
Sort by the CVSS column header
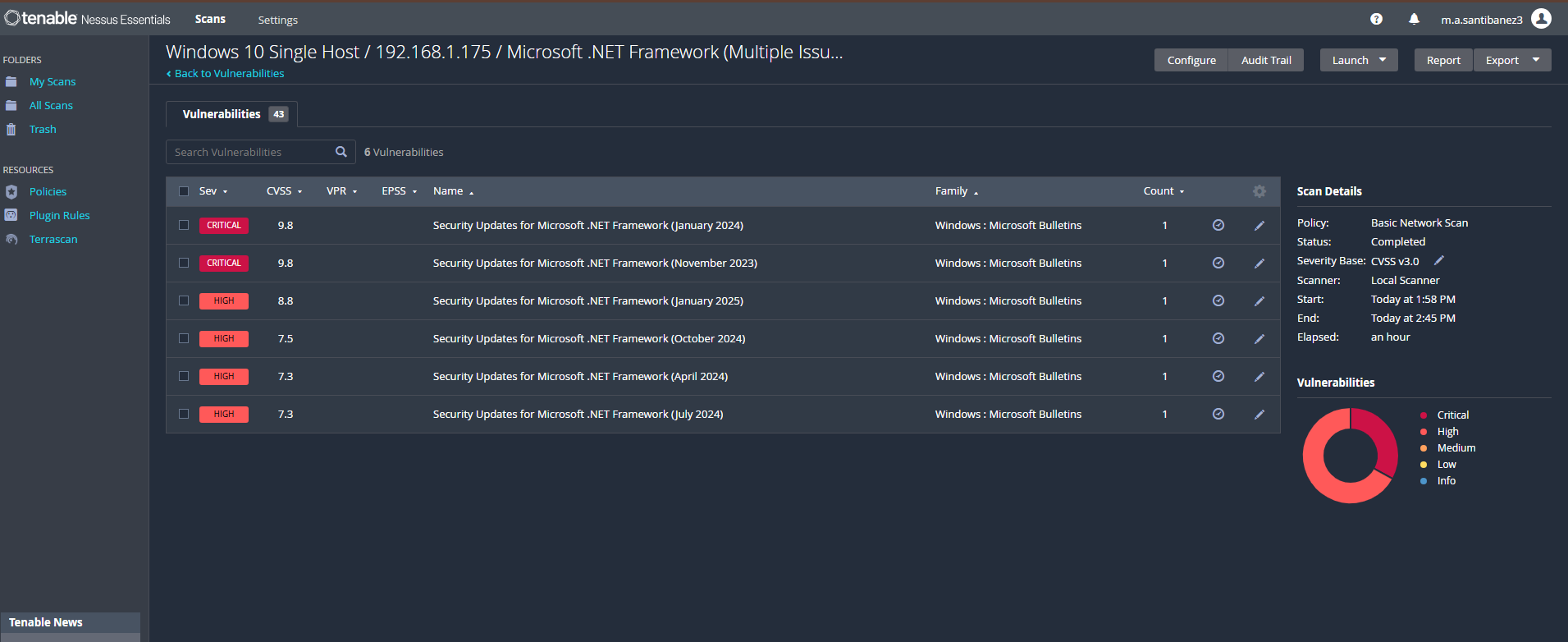click(x=285, y=191)
